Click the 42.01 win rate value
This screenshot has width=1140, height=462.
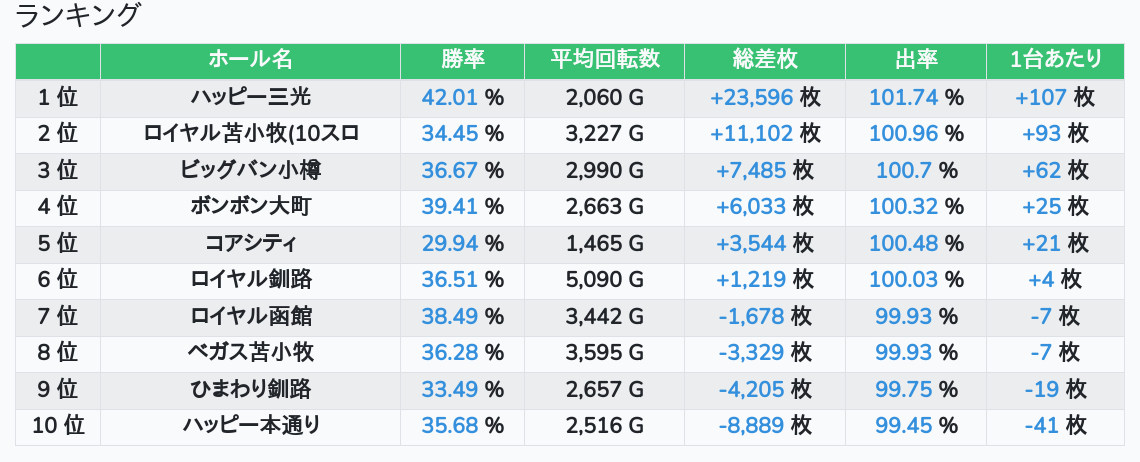pos(450,97)
